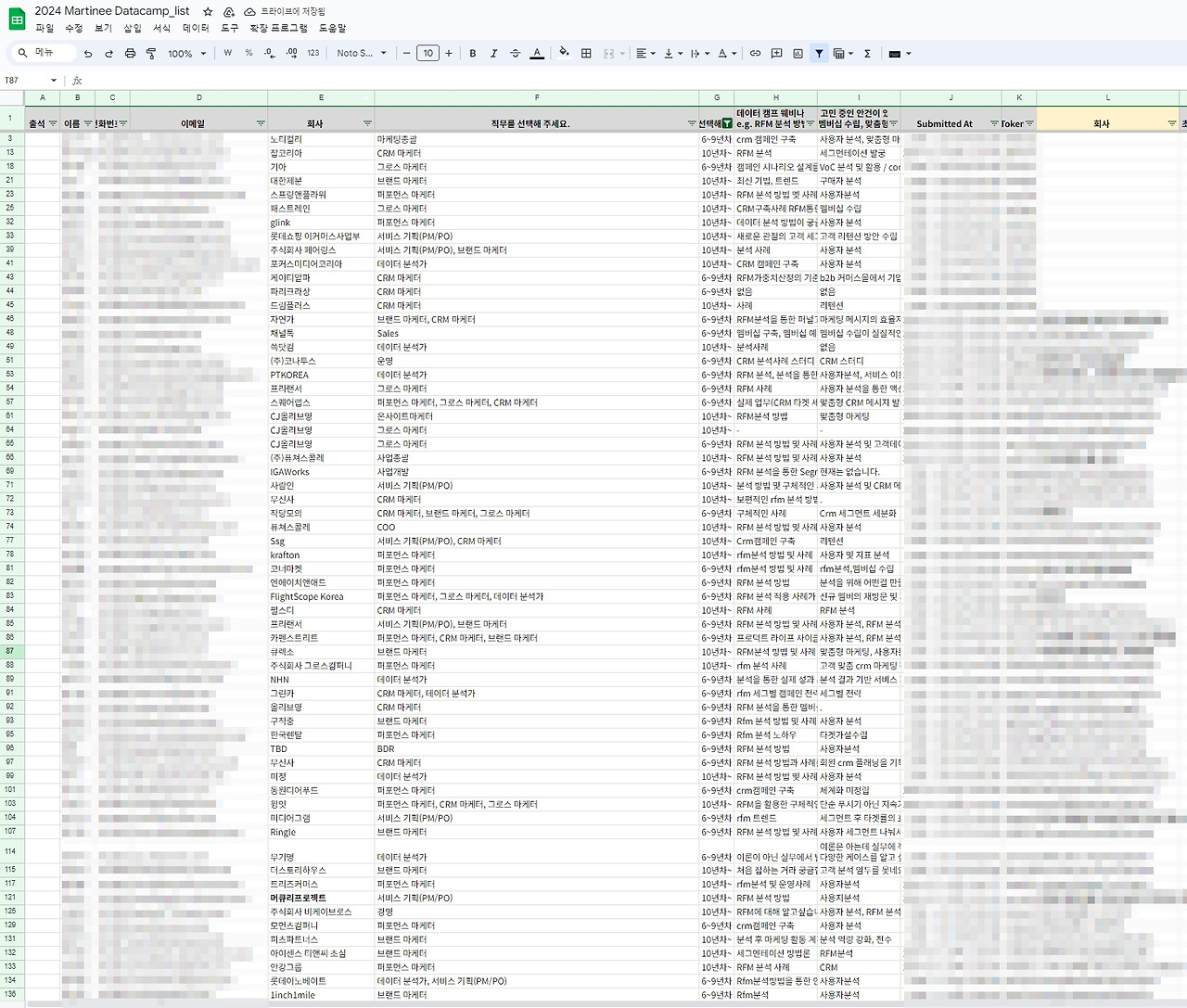
Task: Open the 도구 menu
Action: [x=229, y=29]
